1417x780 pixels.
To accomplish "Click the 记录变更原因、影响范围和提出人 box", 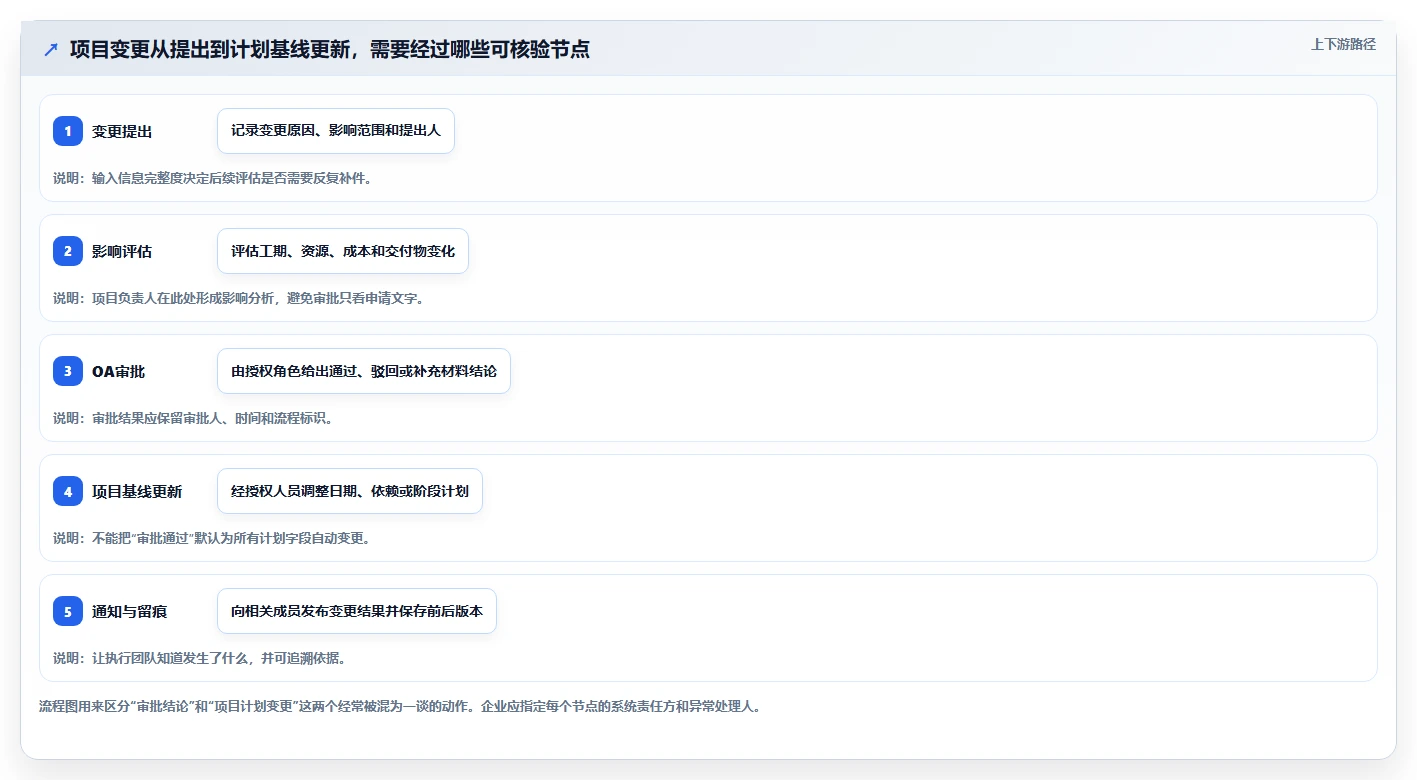I will click(x=336, y=131).
